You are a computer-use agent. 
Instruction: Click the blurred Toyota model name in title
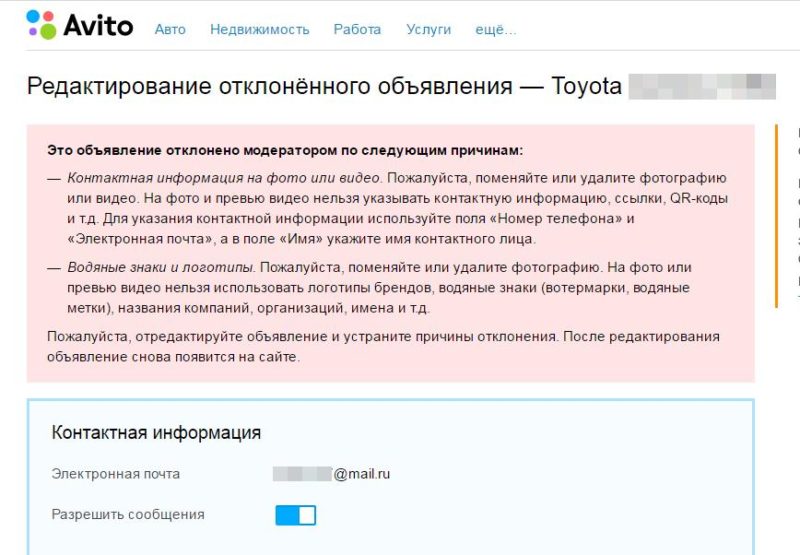(702, 86)
